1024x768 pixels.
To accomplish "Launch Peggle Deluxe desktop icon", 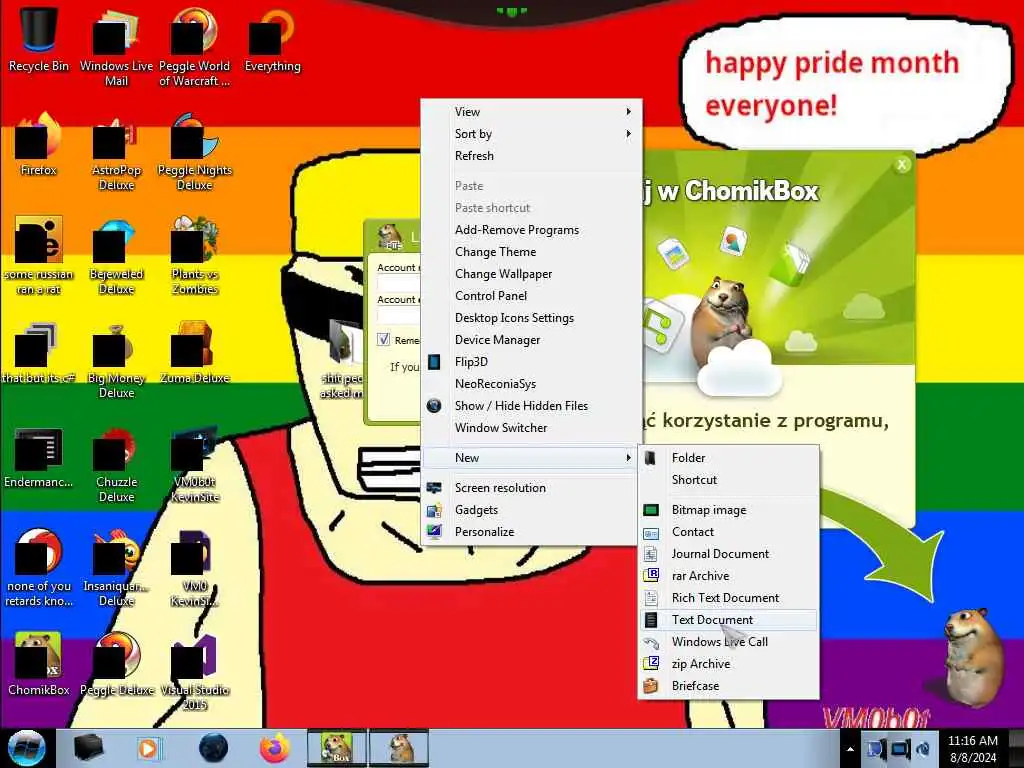I will [x=116, y=664].
